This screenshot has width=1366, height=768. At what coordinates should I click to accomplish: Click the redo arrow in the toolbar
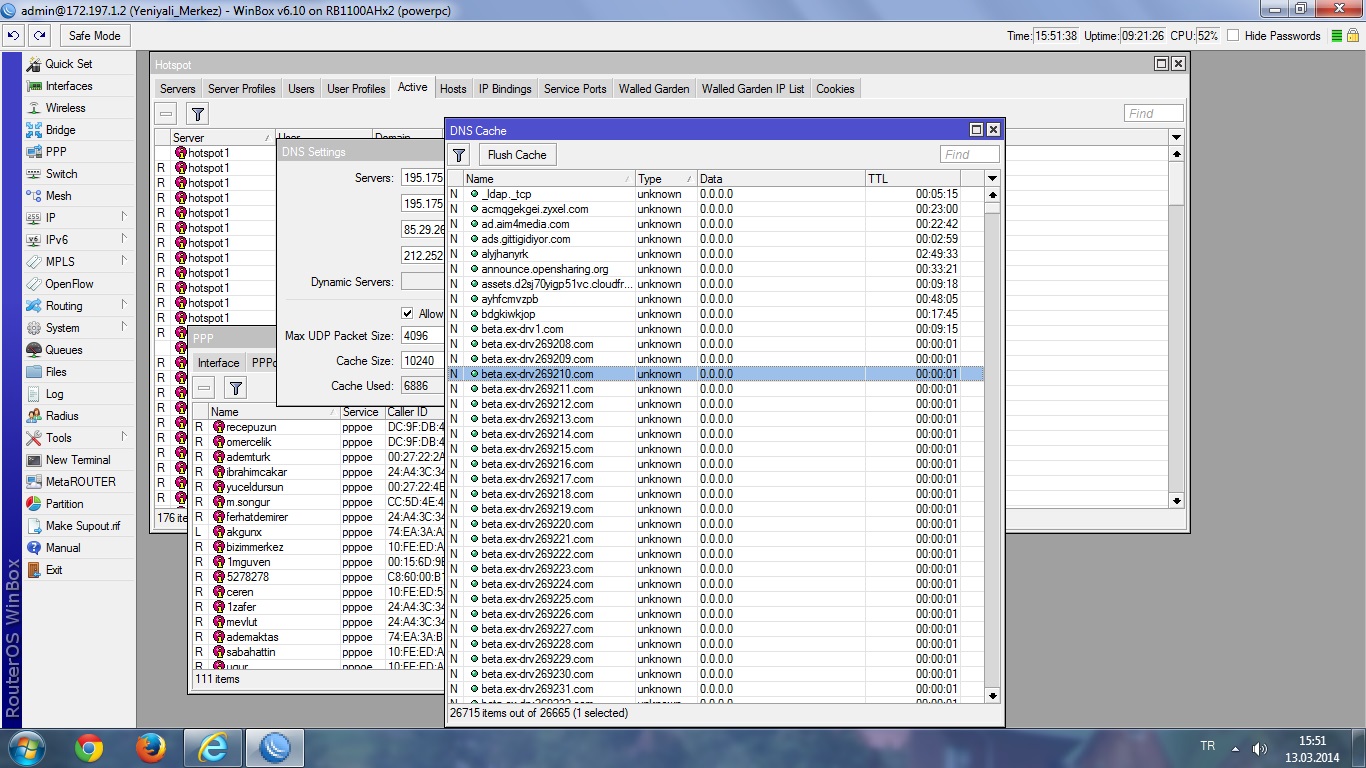coord(39,35)
